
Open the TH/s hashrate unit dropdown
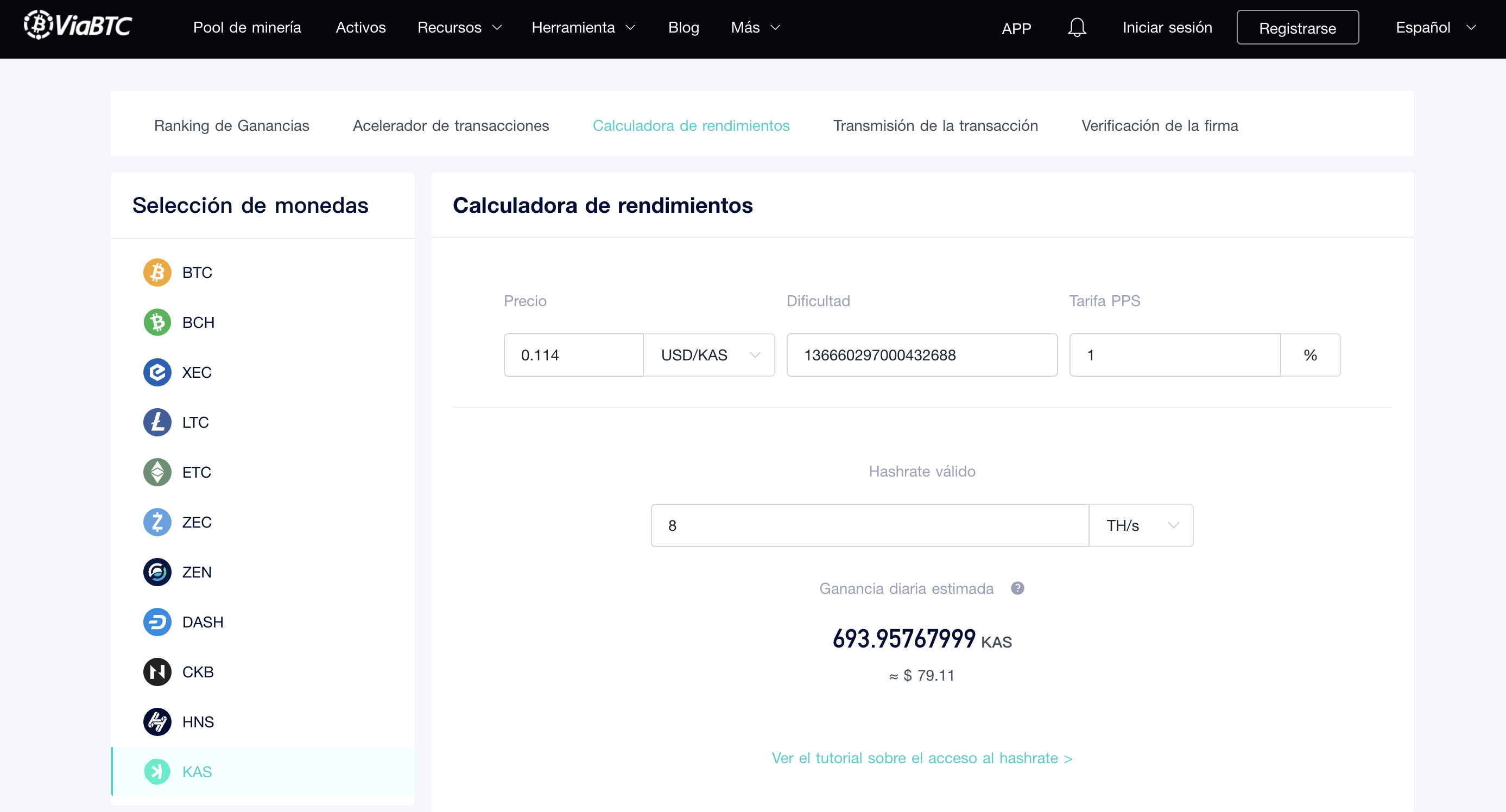tap(1141, 525)
